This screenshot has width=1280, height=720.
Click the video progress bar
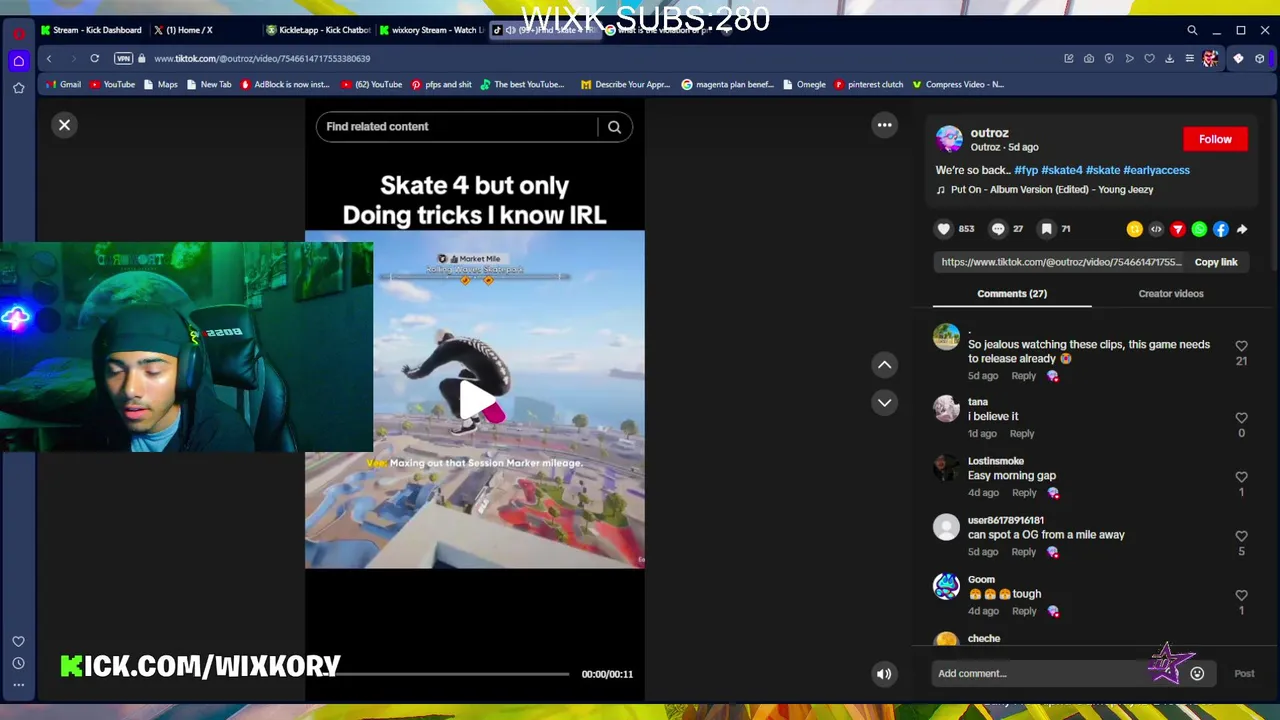click(450, 674)
